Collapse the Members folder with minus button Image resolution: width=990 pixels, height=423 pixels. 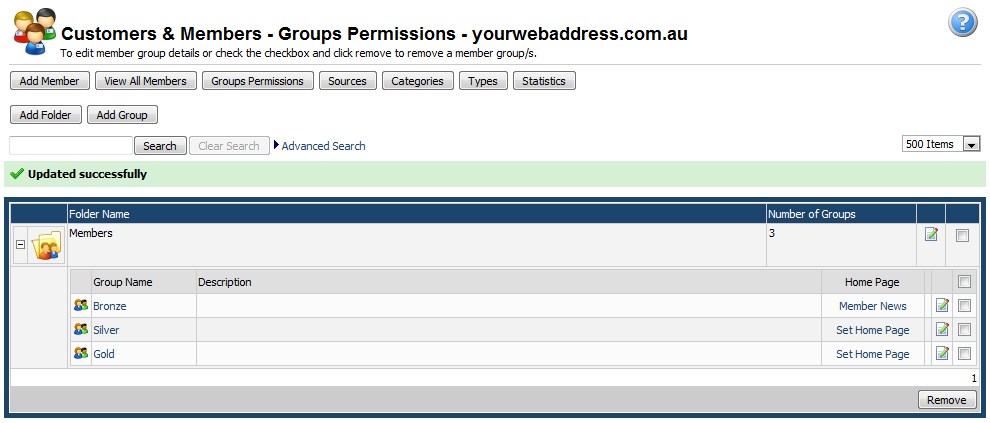[20, 244]
